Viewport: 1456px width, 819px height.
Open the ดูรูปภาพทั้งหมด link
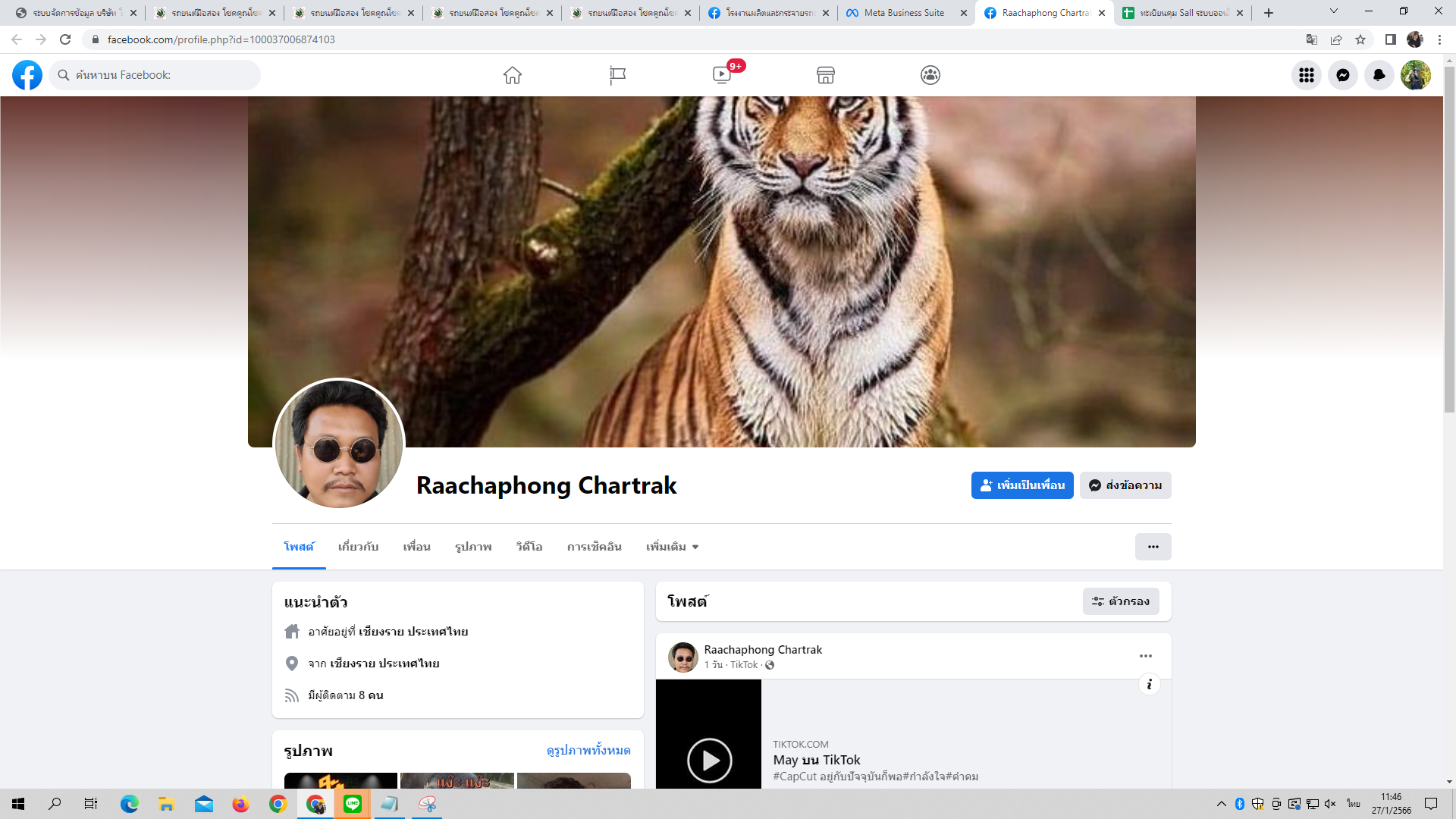tap(588, 750)
